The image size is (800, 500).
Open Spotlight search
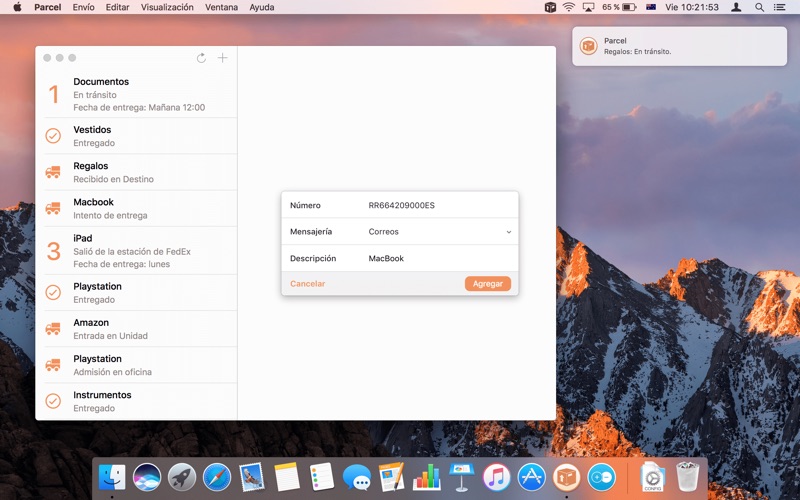pos(759,7)
